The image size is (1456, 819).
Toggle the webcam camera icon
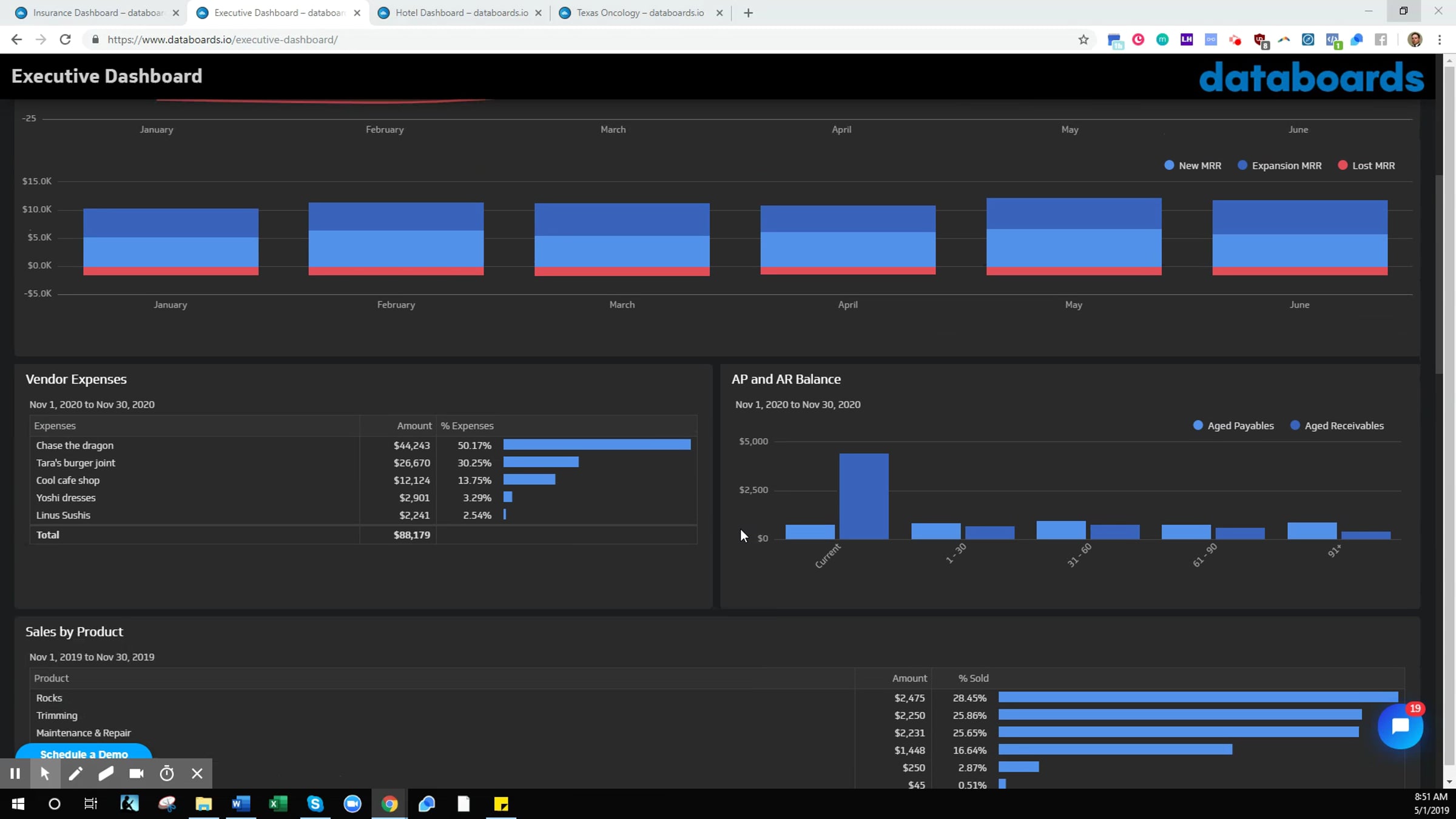coord(136,773)
